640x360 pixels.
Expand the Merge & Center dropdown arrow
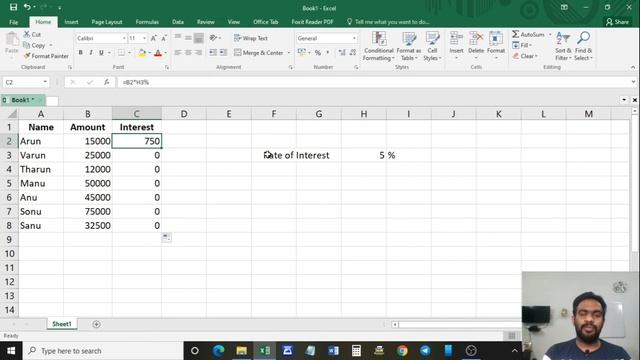click(x=289, y=53)
